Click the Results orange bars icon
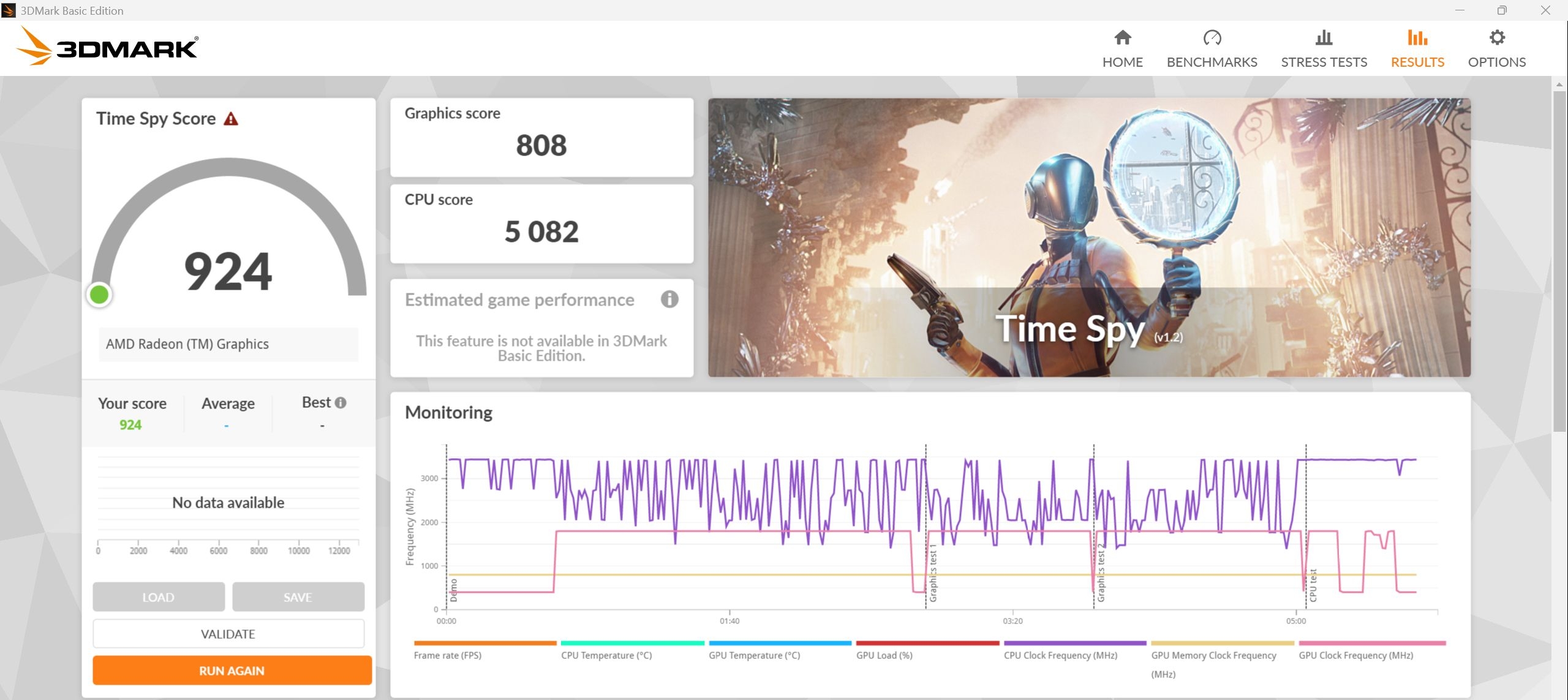This screenshot has height=700, width=1568. point(1417,38)
